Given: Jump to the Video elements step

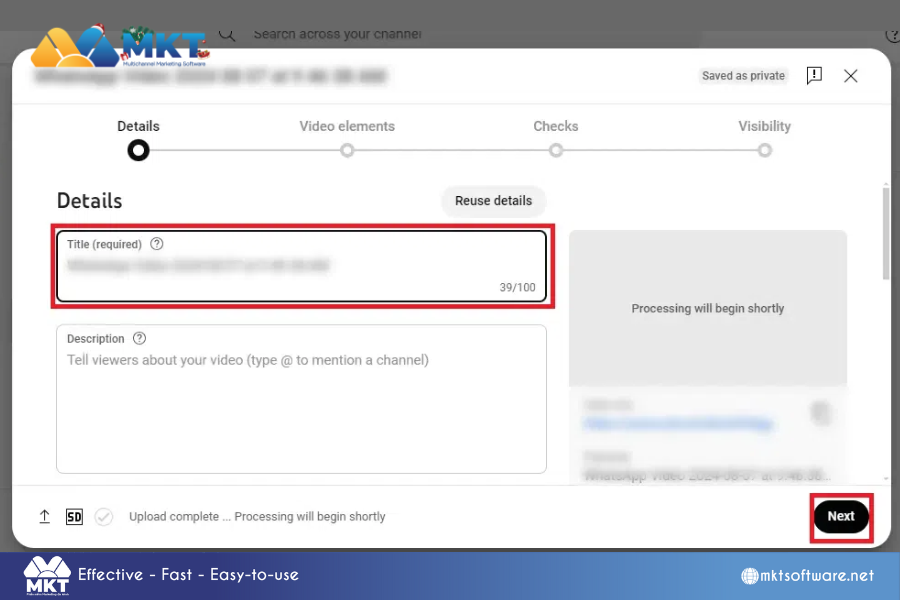Looking at the screenshot, I should point(347,139).
